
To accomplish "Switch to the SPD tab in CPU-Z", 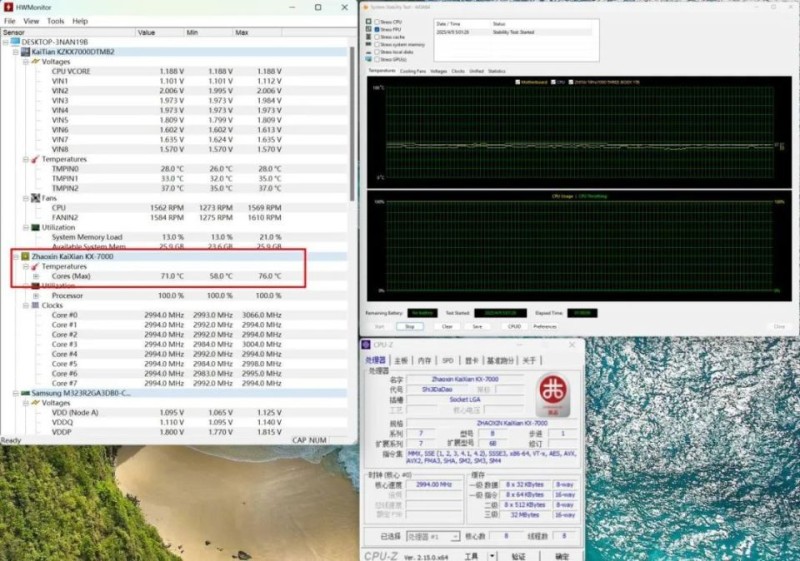I will pyautogui.click(x=448, y=360).
